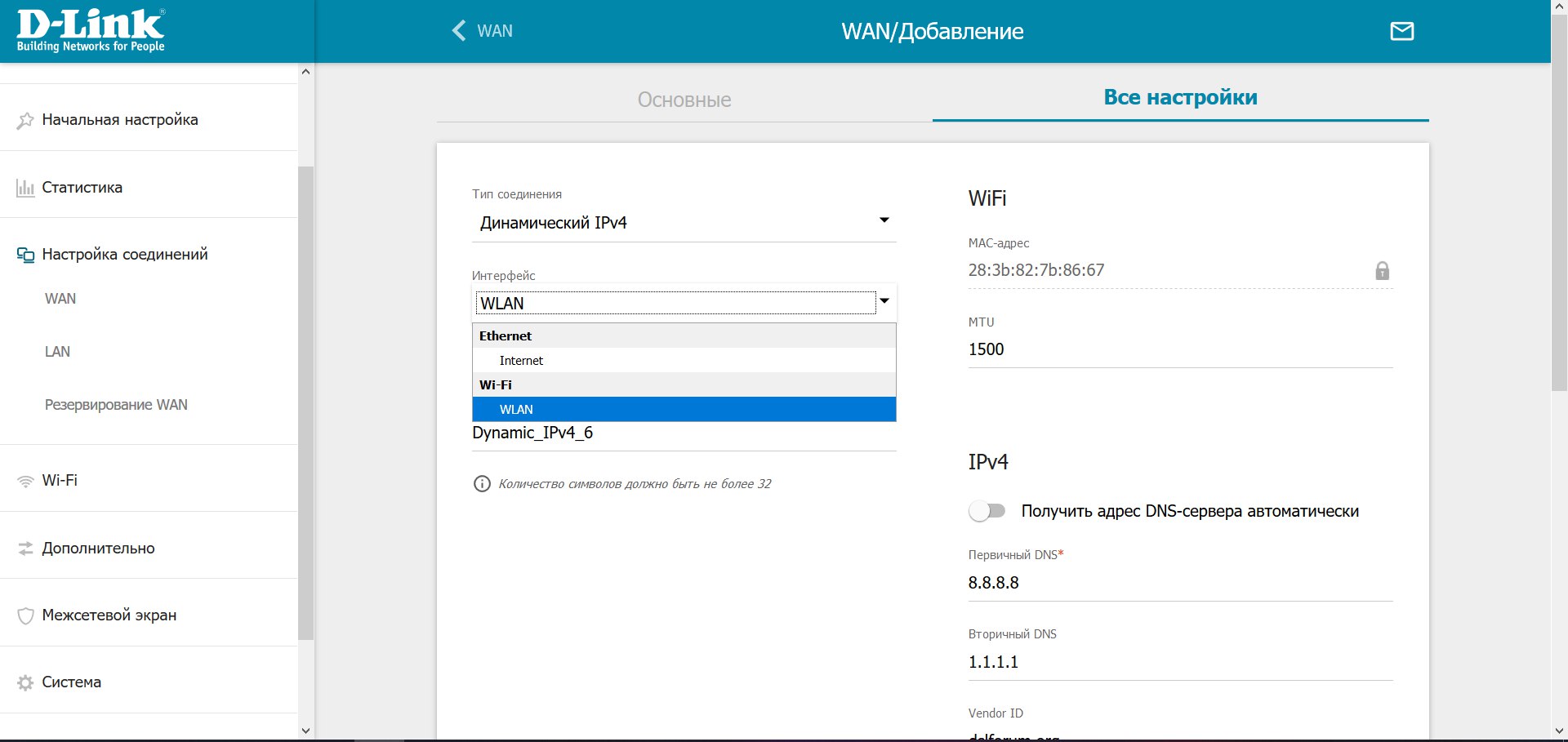Toggle automatic DNS server address switch

(987, 511)
